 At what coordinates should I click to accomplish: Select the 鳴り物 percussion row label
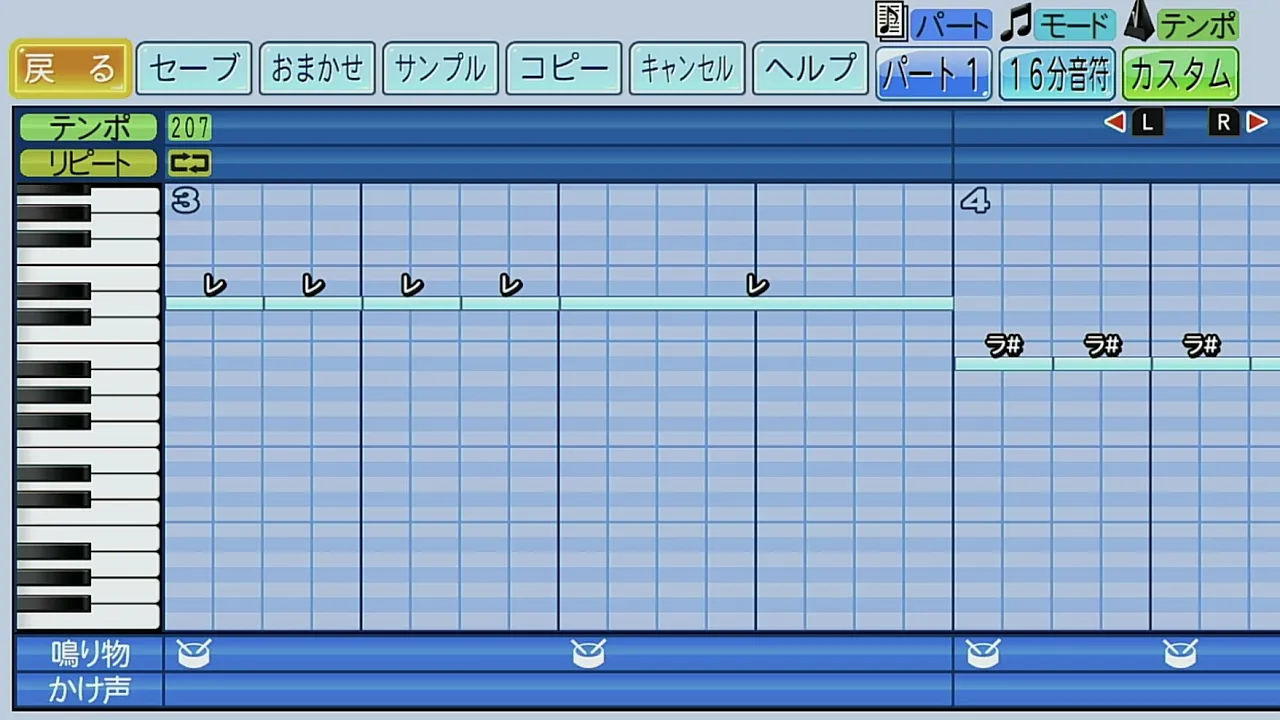click(90, 654)
